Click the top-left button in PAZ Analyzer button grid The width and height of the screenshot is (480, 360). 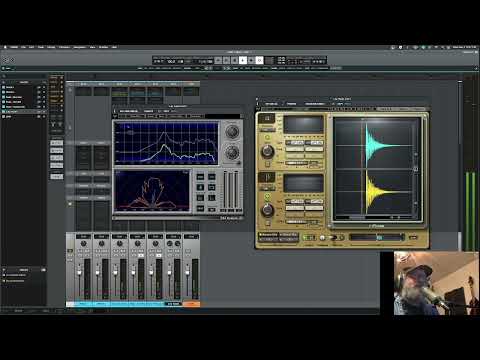[x=200, y=177]
